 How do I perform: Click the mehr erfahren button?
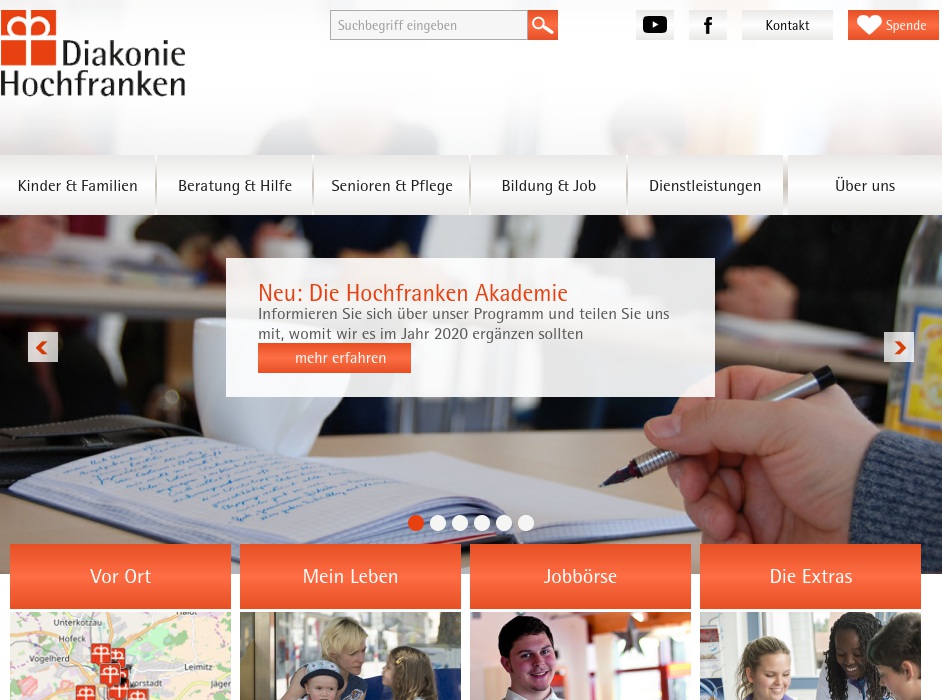click(335, 358)
